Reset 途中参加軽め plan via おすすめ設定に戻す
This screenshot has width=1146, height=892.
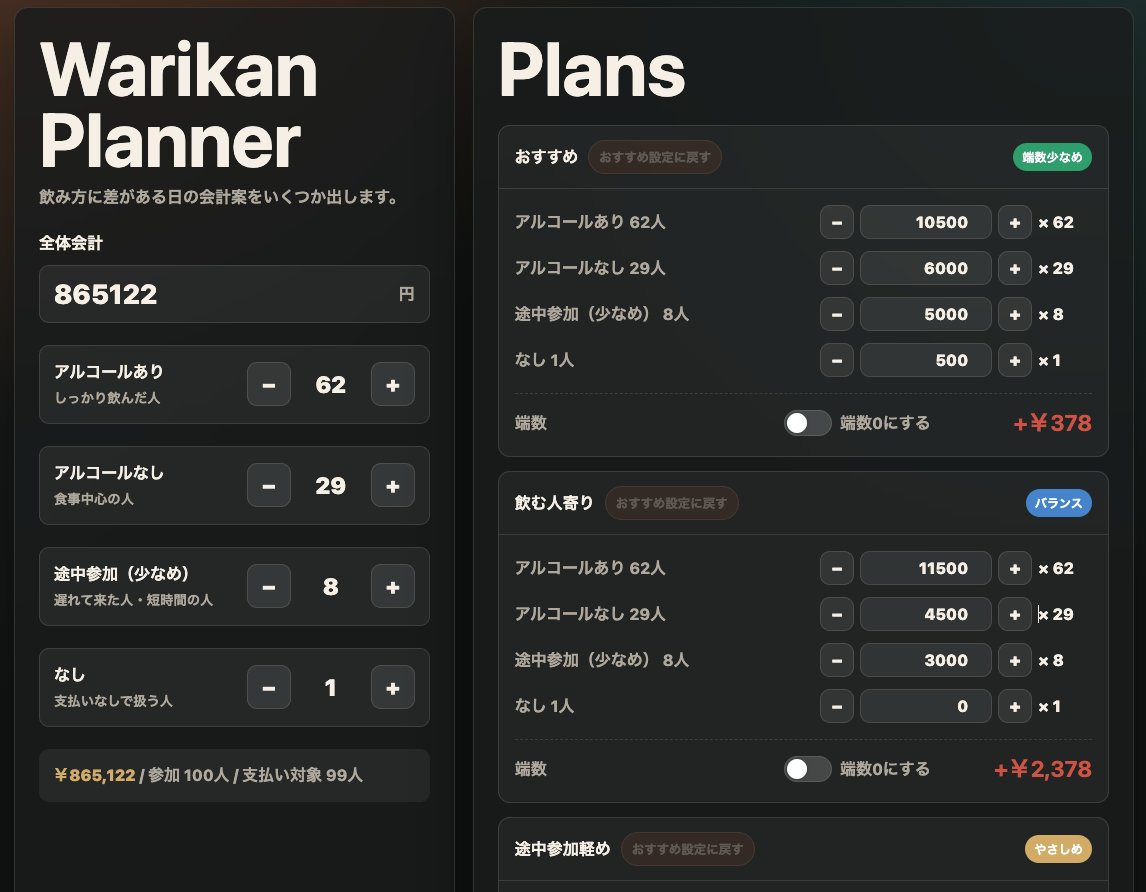(687, 849)
